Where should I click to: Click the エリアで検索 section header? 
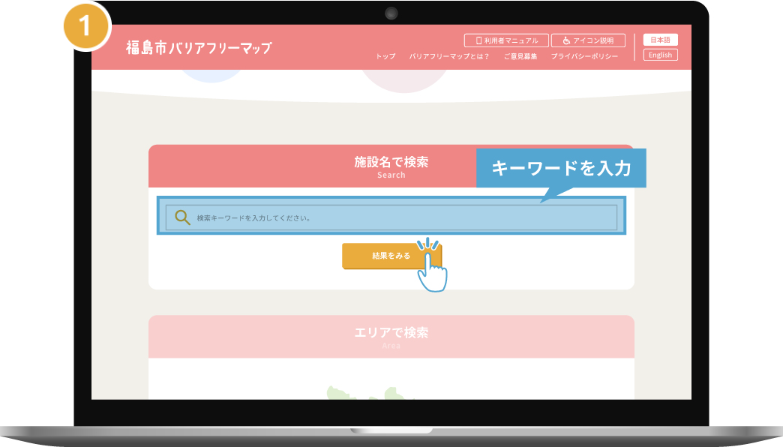point(392,336)
